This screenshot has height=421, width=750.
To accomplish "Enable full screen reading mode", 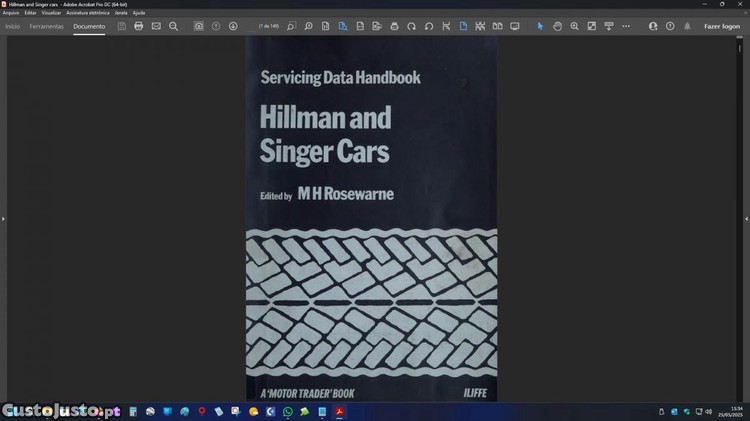I will 515,26.
